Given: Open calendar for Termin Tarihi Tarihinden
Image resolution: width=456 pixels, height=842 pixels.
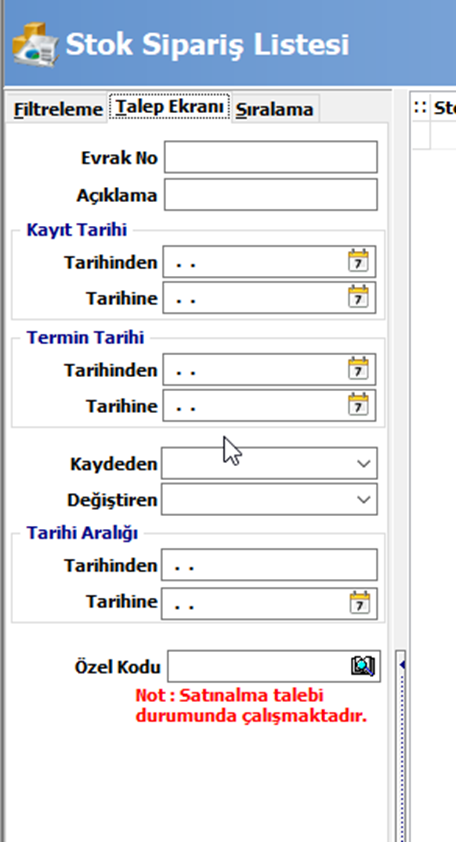Looking at the screenshot, I should pyautogui.click(x=358, y=369).
